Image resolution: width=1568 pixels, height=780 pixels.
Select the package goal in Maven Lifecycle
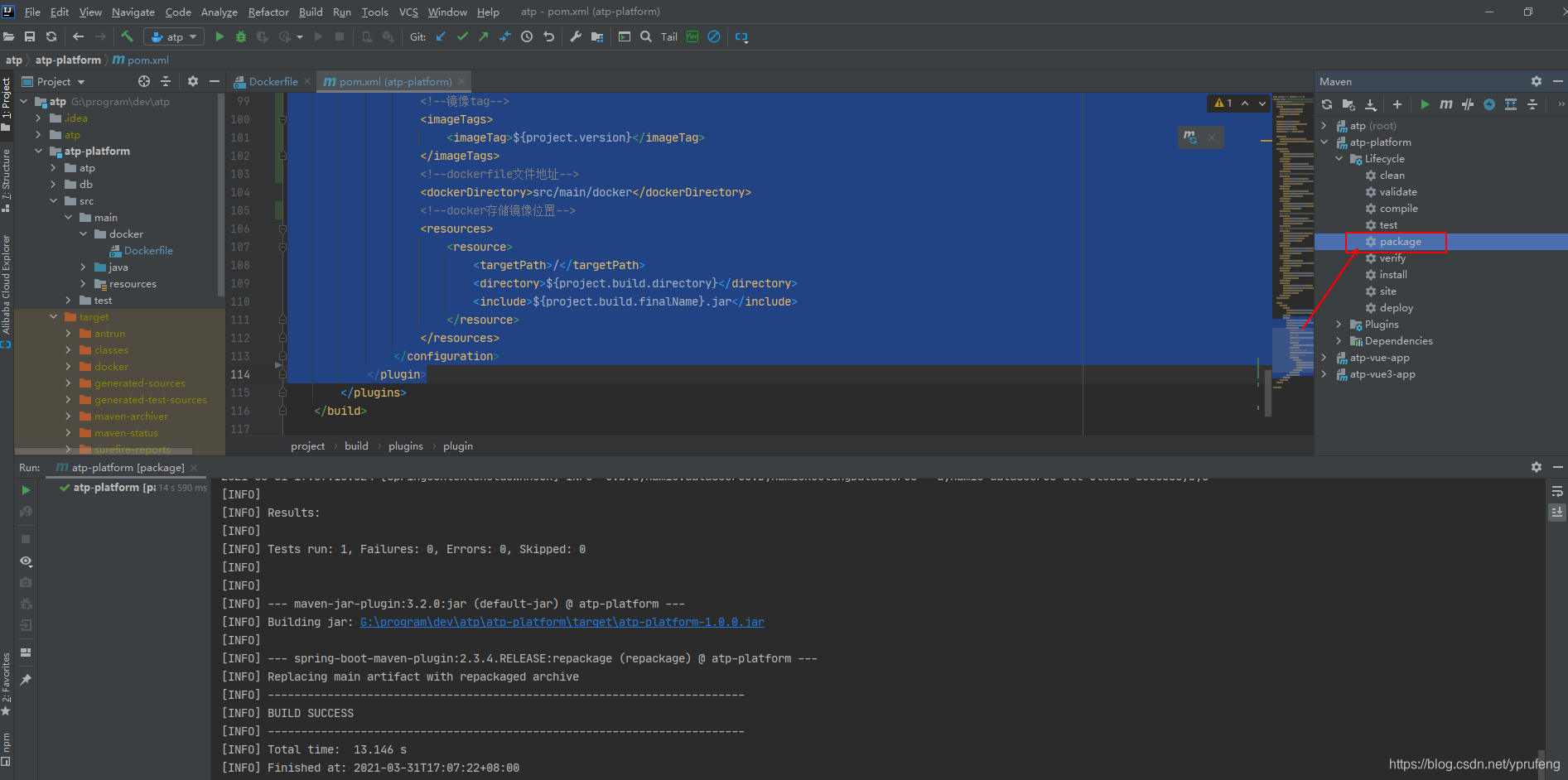tap(1398, 241)
